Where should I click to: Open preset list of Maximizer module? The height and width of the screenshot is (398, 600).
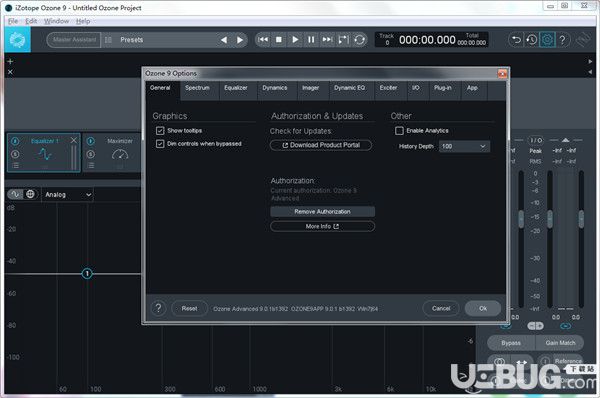[91, 166]
